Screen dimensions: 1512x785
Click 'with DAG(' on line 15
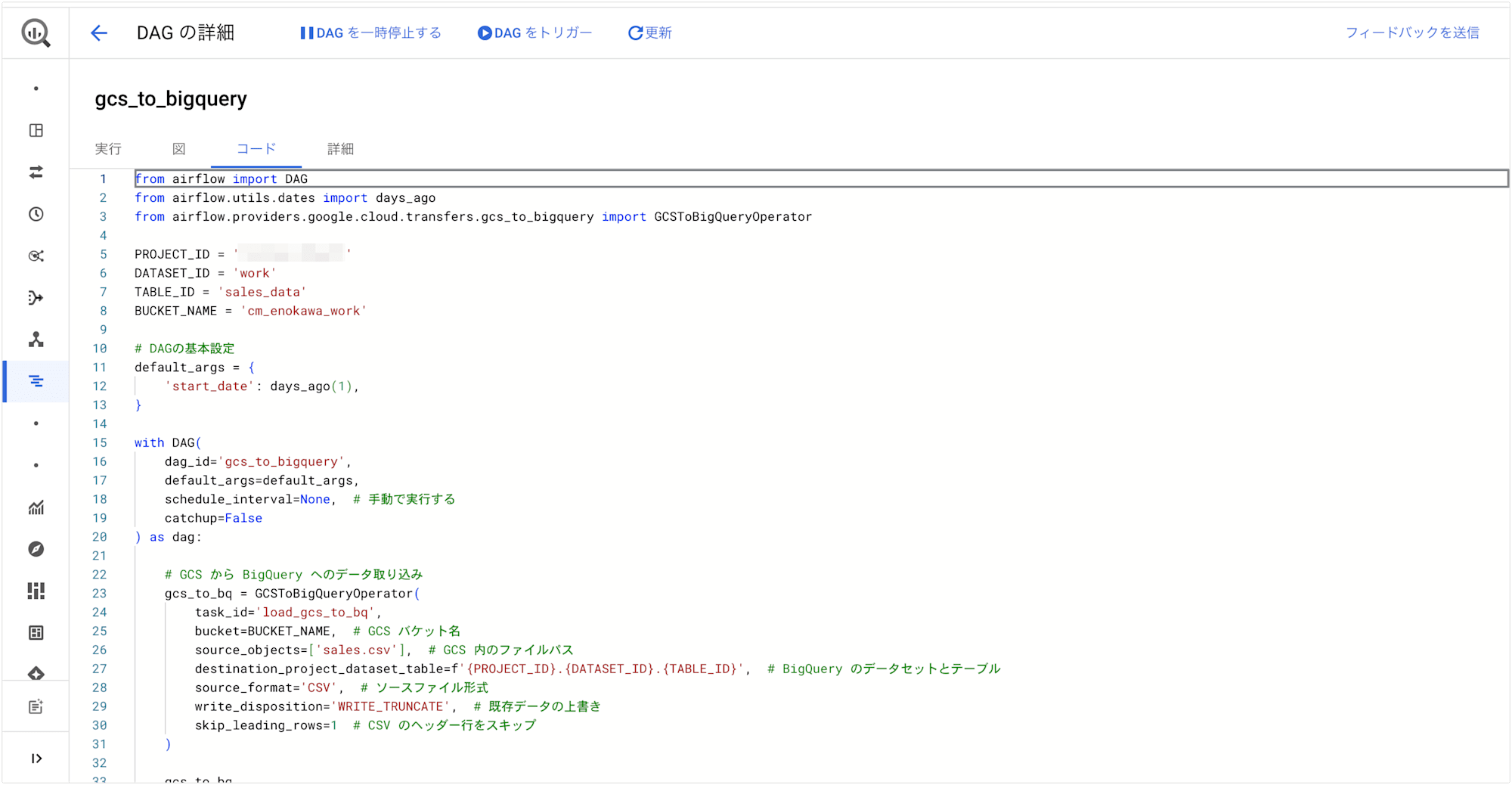168,443
